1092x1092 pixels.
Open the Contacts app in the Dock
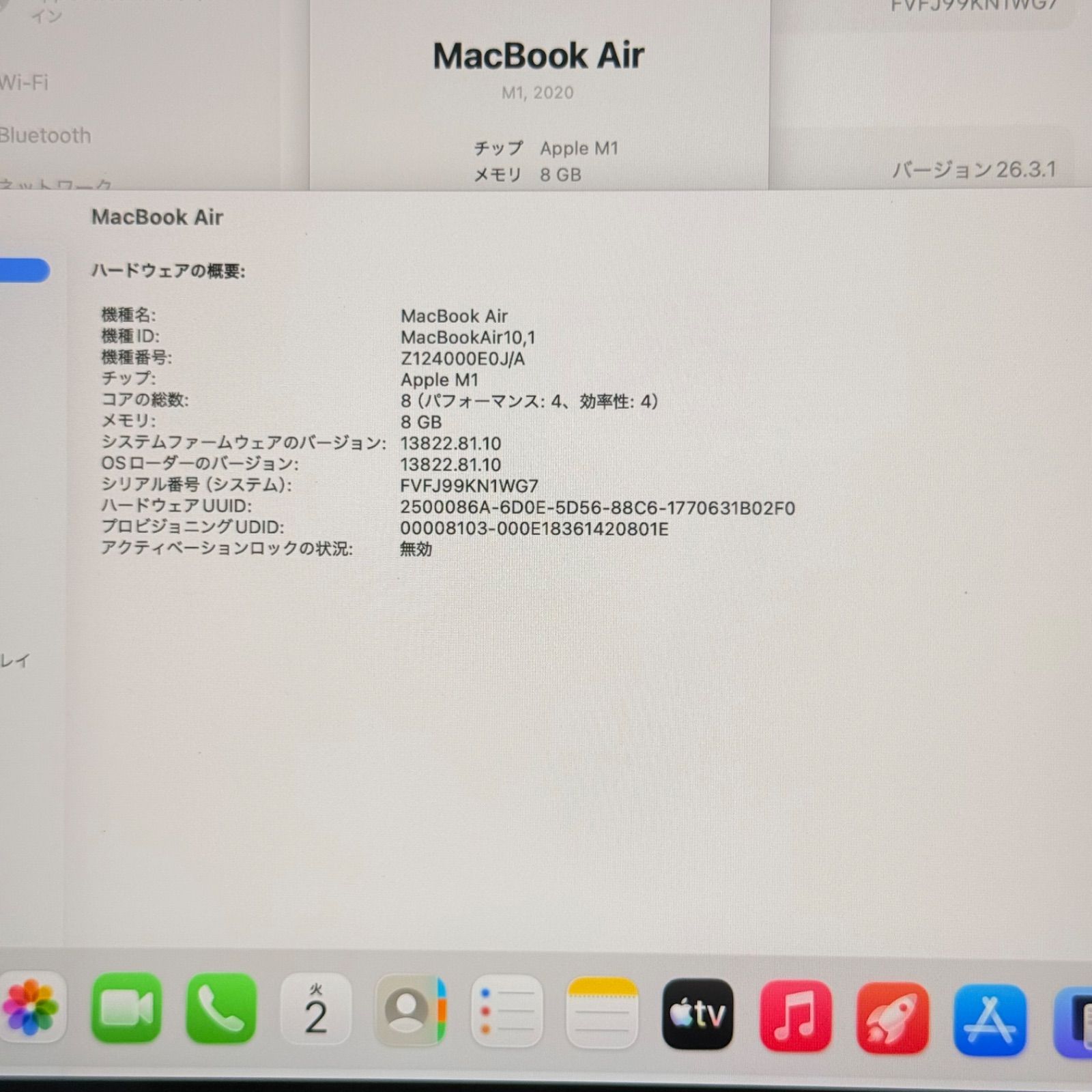click(x=411, y=1009)
